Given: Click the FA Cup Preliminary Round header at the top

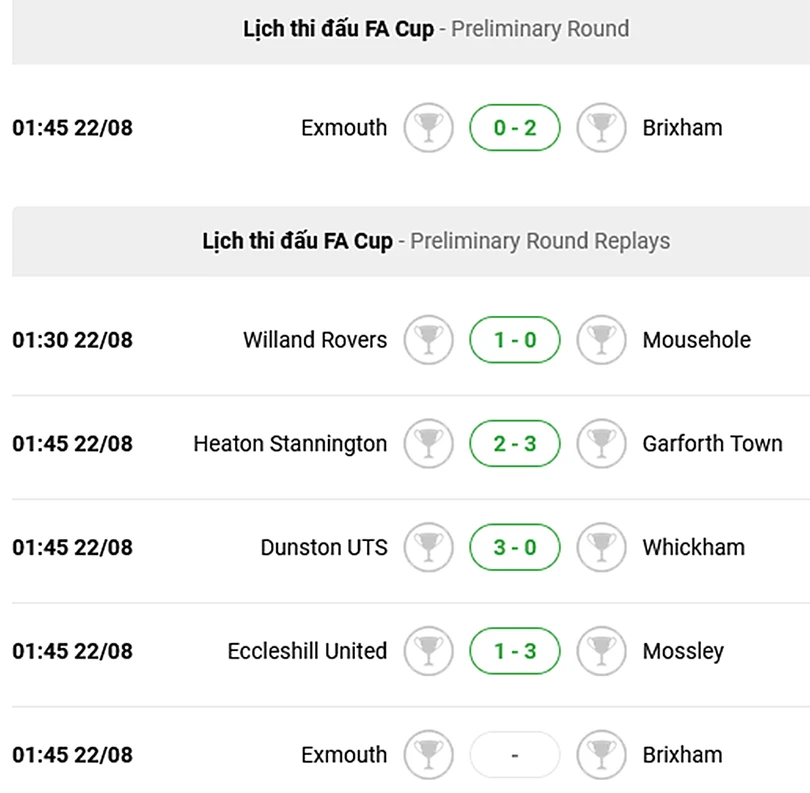Looking at the screenshot, I should tap(436, 29).
